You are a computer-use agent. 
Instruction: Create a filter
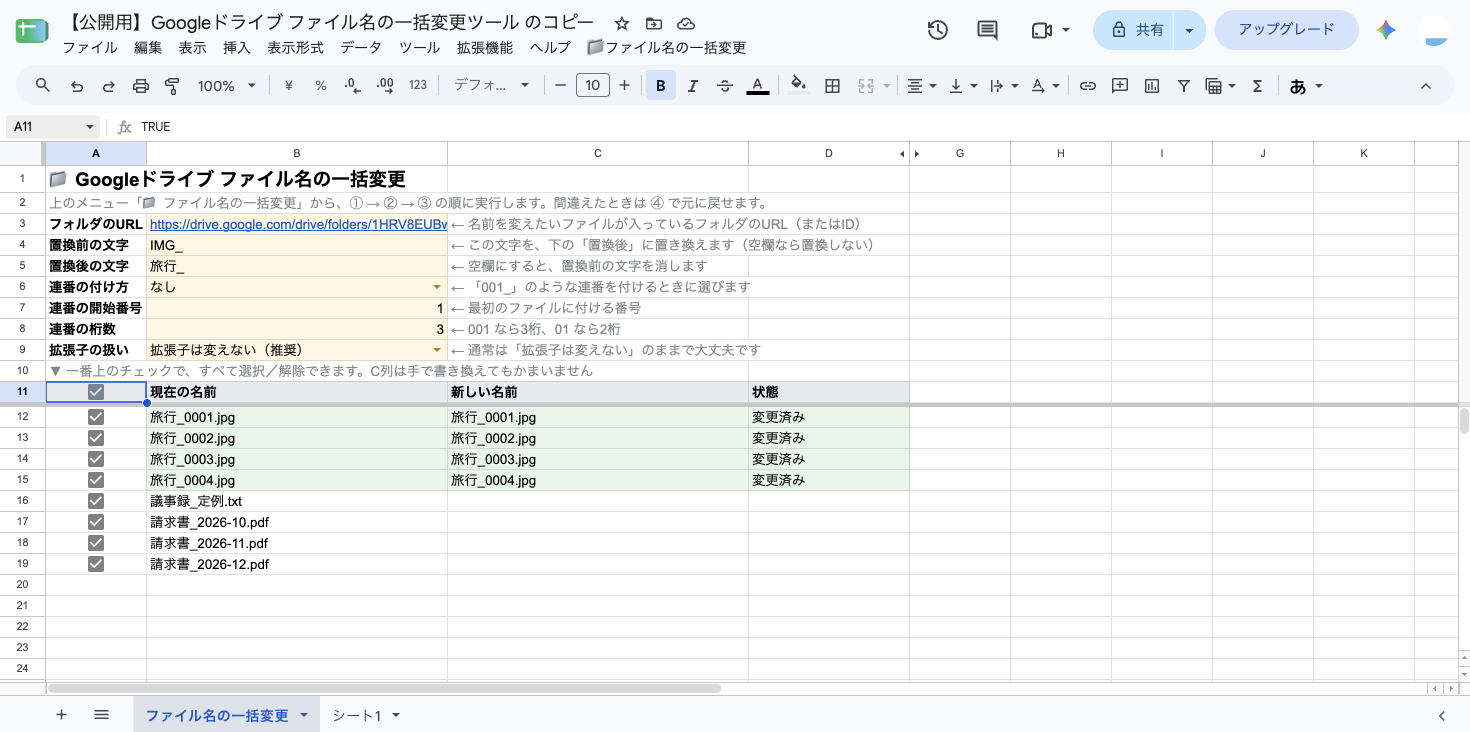coord(1184,86)
